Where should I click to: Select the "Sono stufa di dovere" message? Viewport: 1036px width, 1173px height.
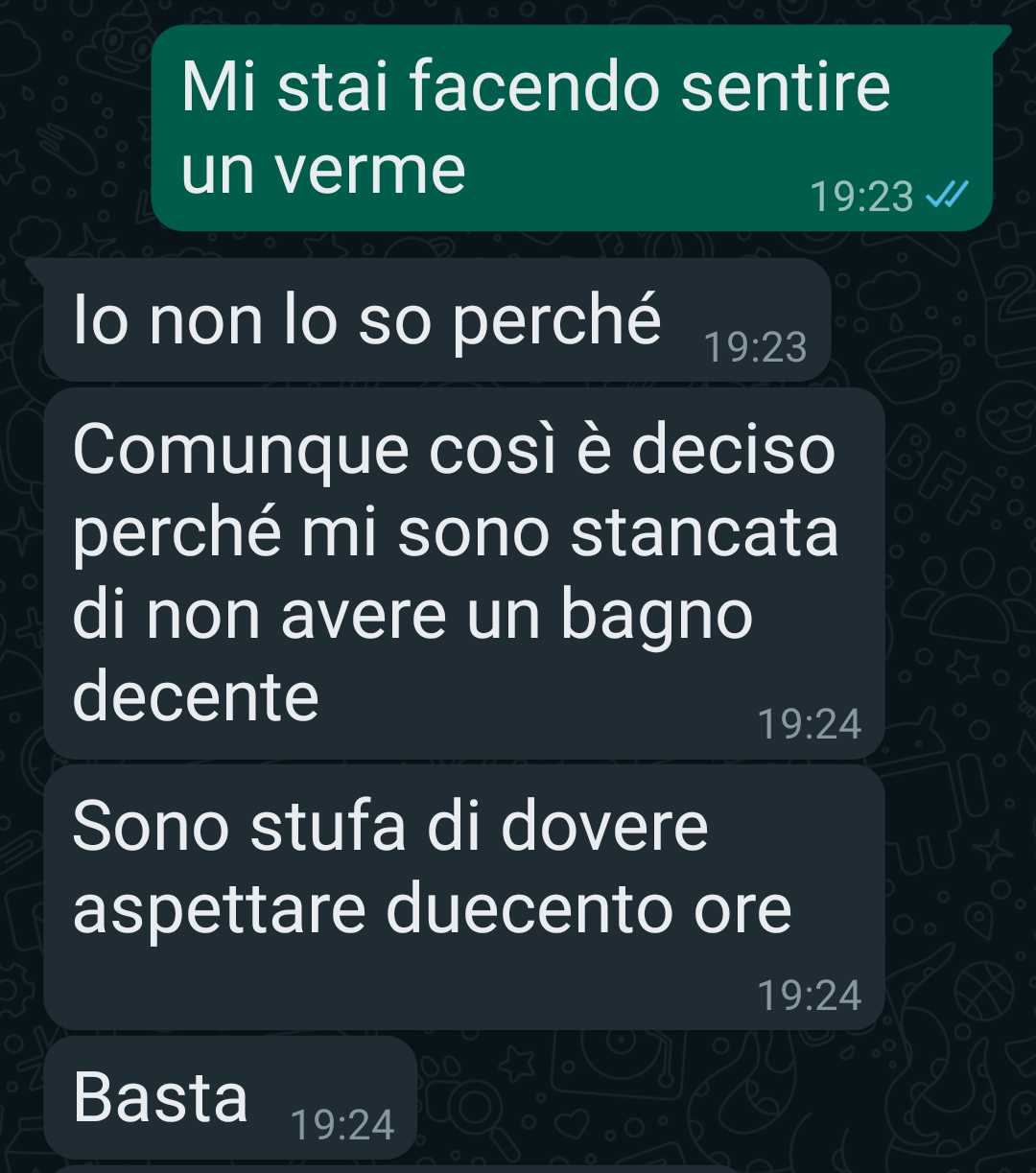point(464,897)
